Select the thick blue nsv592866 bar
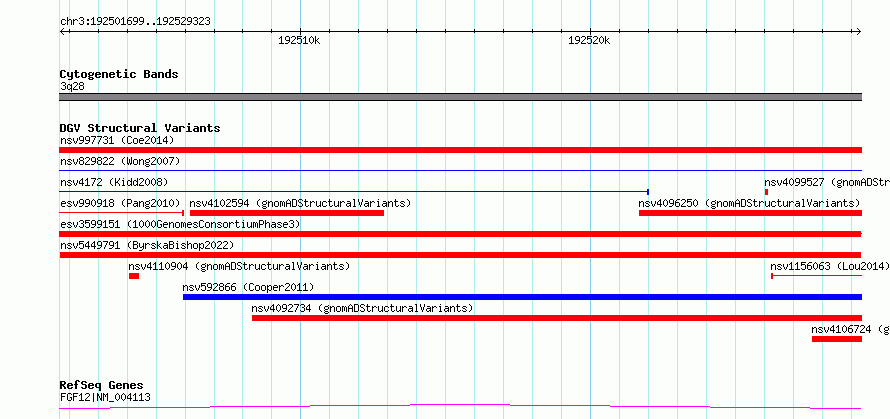This screenshot has height=419, width=890. 522,297
